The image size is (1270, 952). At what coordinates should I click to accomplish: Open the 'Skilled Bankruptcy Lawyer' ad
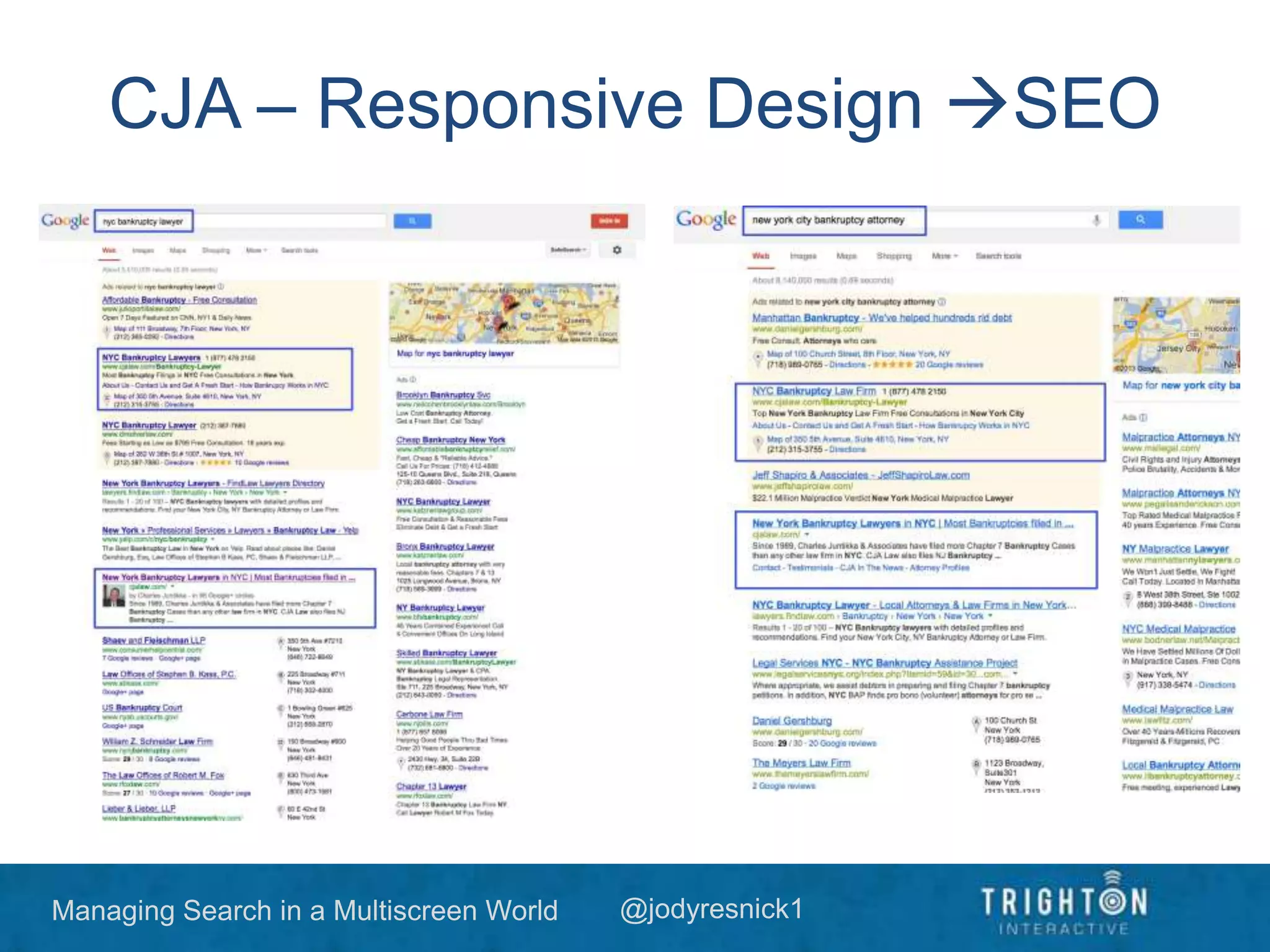pyautogui.click(x=446, y=653)
